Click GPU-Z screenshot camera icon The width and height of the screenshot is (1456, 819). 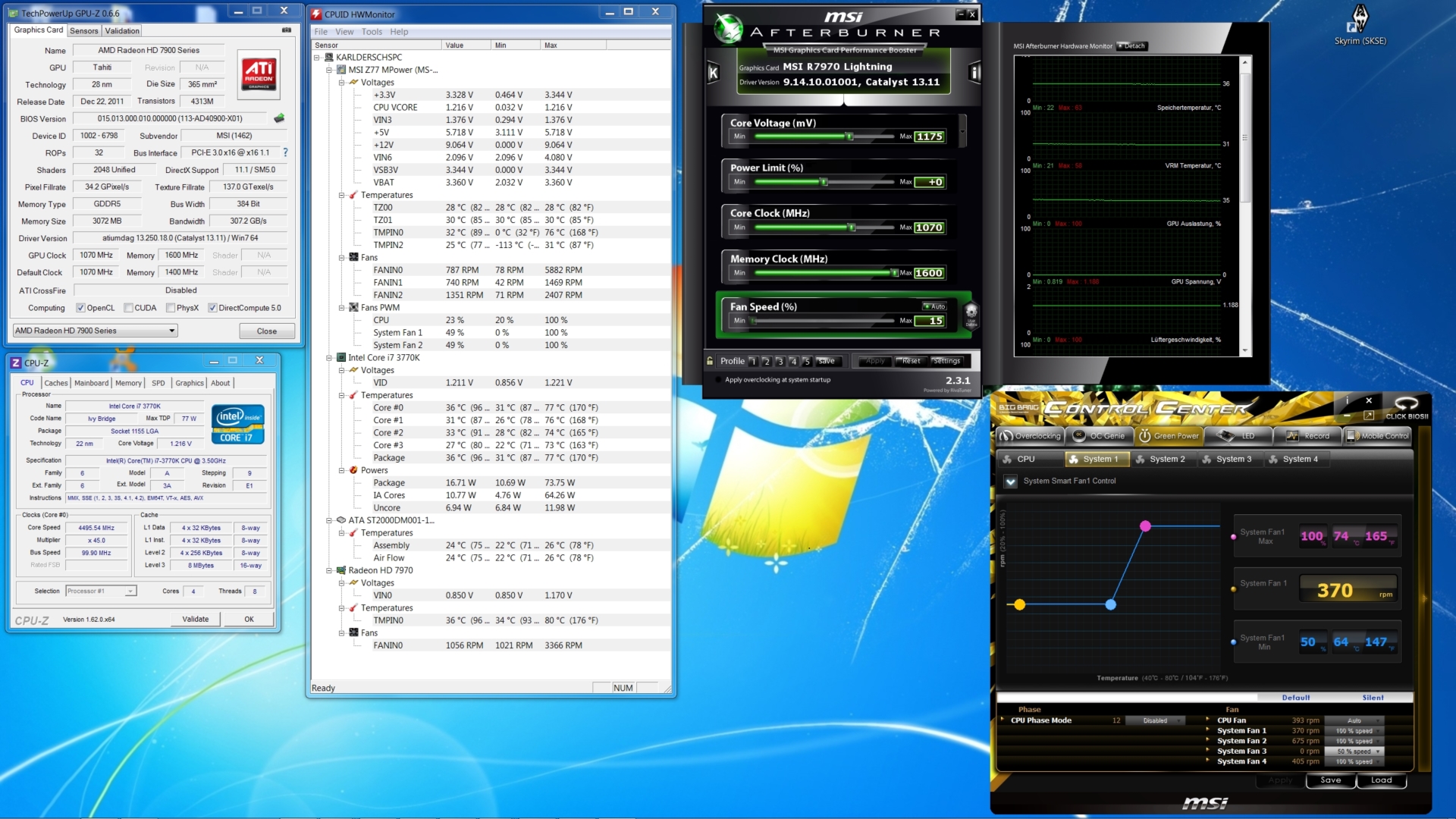pyautogui.click(x=287, y=30)
